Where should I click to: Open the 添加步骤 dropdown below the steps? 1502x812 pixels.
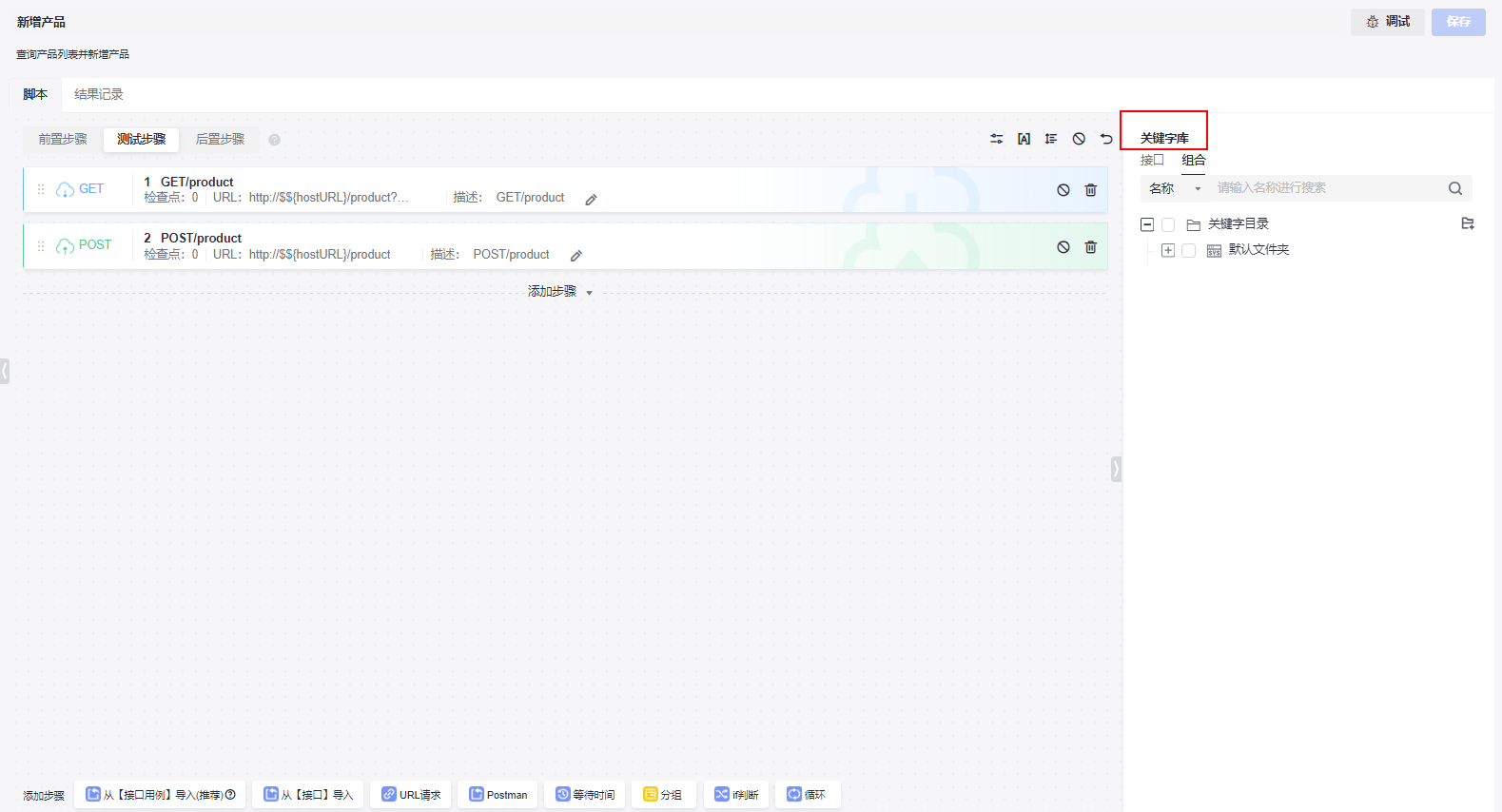click(x=560, y=292)
